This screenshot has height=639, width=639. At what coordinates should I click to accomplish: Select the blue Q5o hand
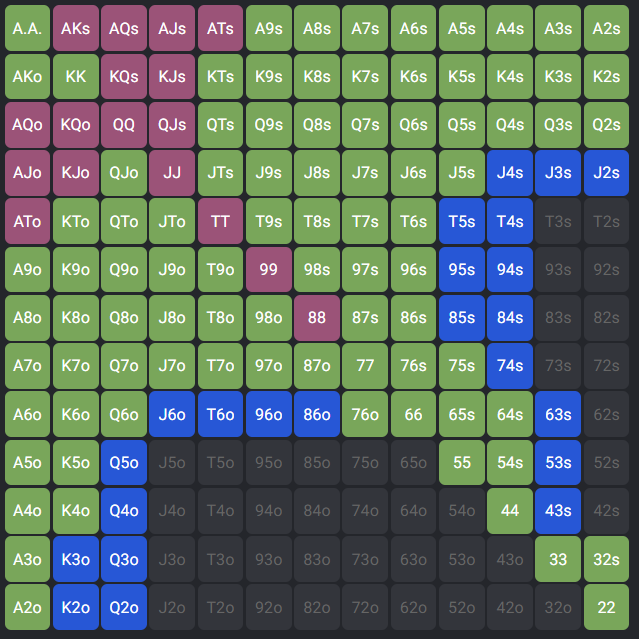(x=124, y=462)
